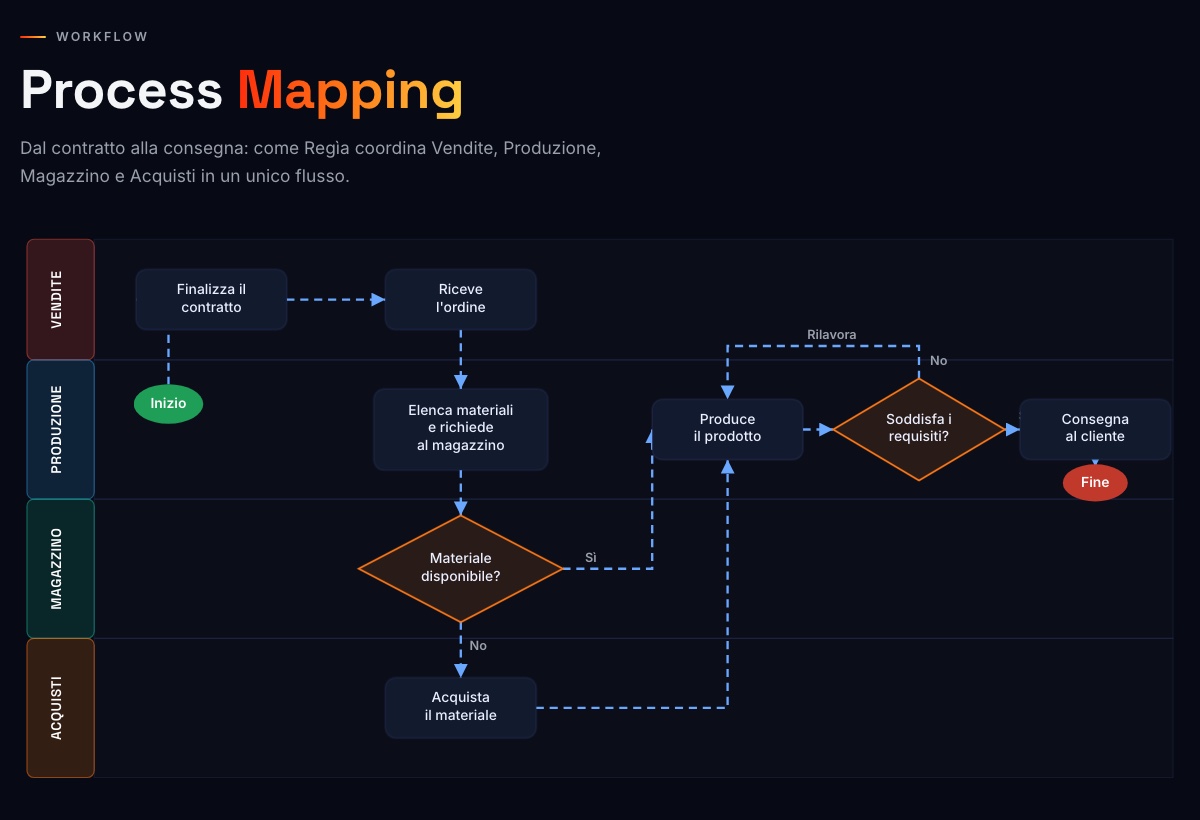Click the 'Acquista il materiale' step box
The image size is (1200, 820).
pyautogui.click(x=461, y=707)
